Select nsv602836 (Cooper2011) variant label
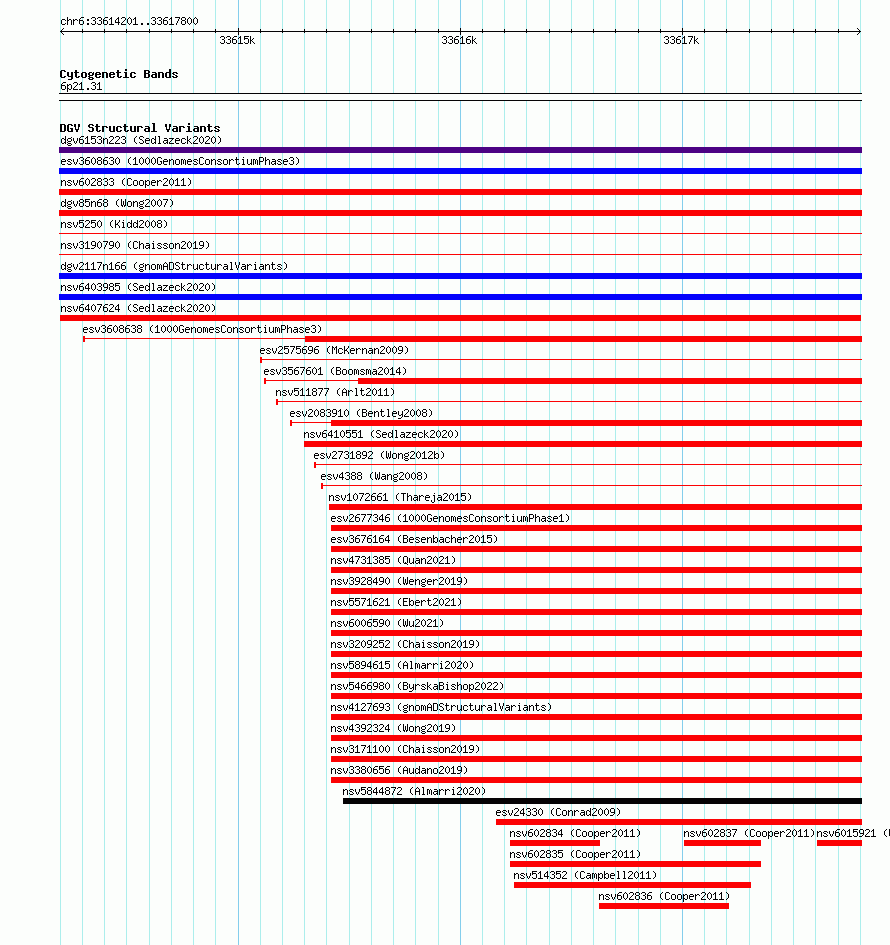The width and height of the screenshot is (890, 945). 664,897
